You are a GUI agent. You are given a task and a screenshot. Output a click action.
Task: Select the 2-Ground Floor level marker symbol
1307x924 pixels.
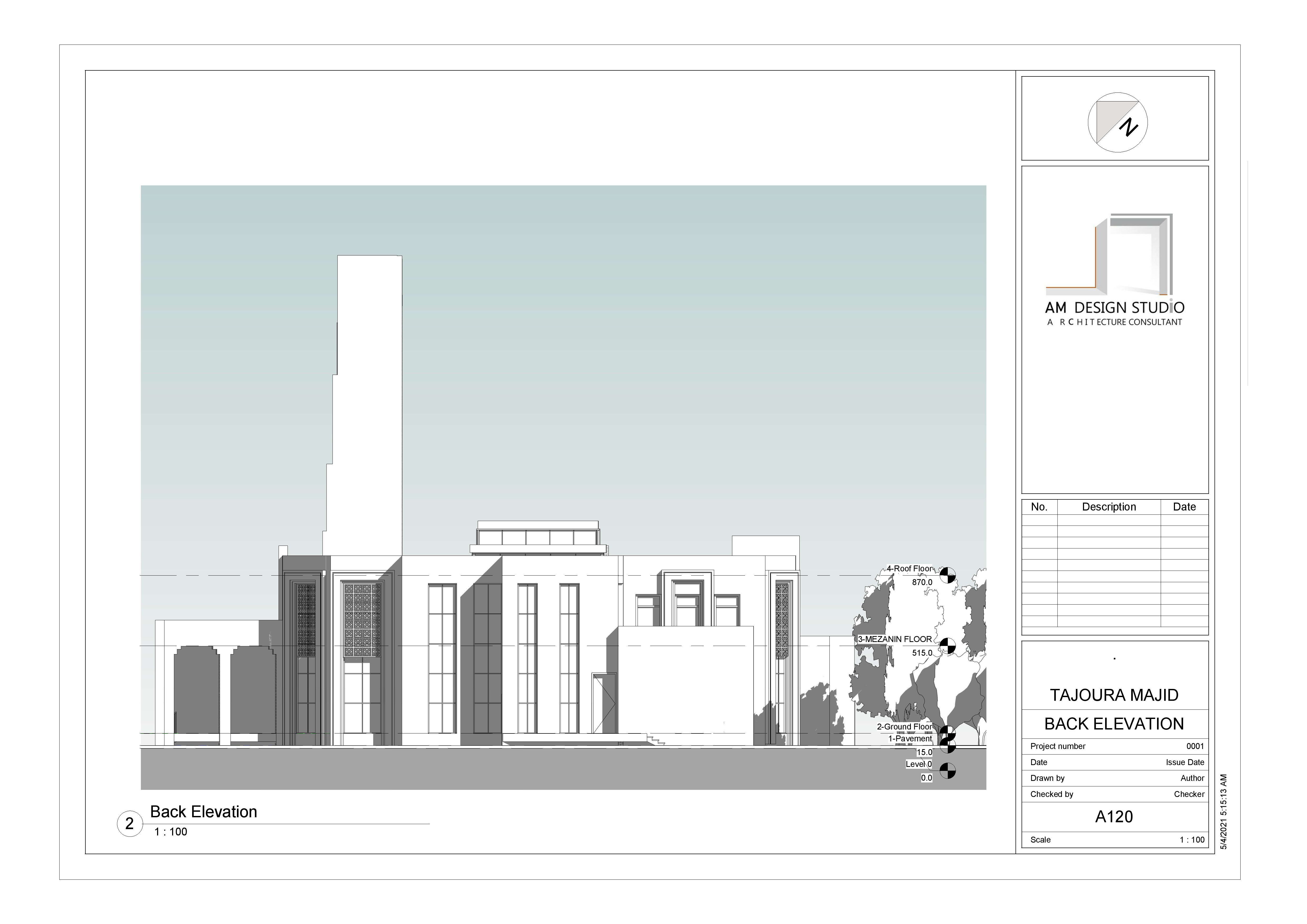pyautogui.click(x=947, y=732)
